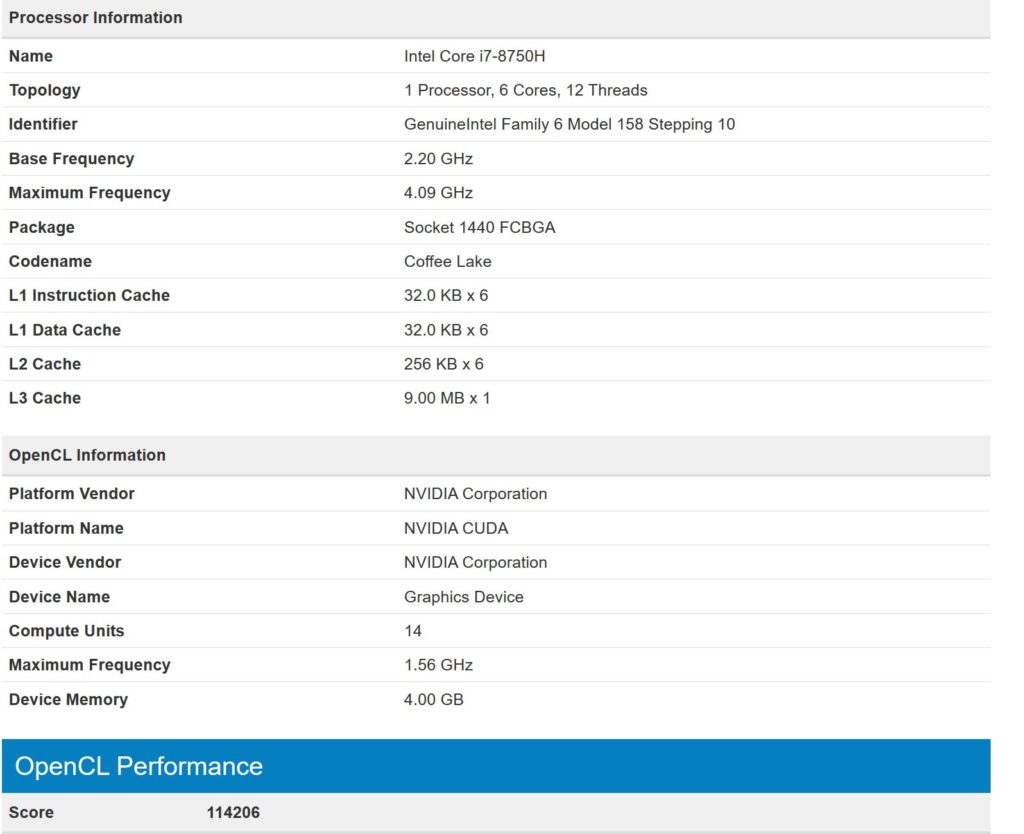Click the Identifier row label
Image resolution: width=1024 pixels, height=834 pixels.
[x=43, y=124]
